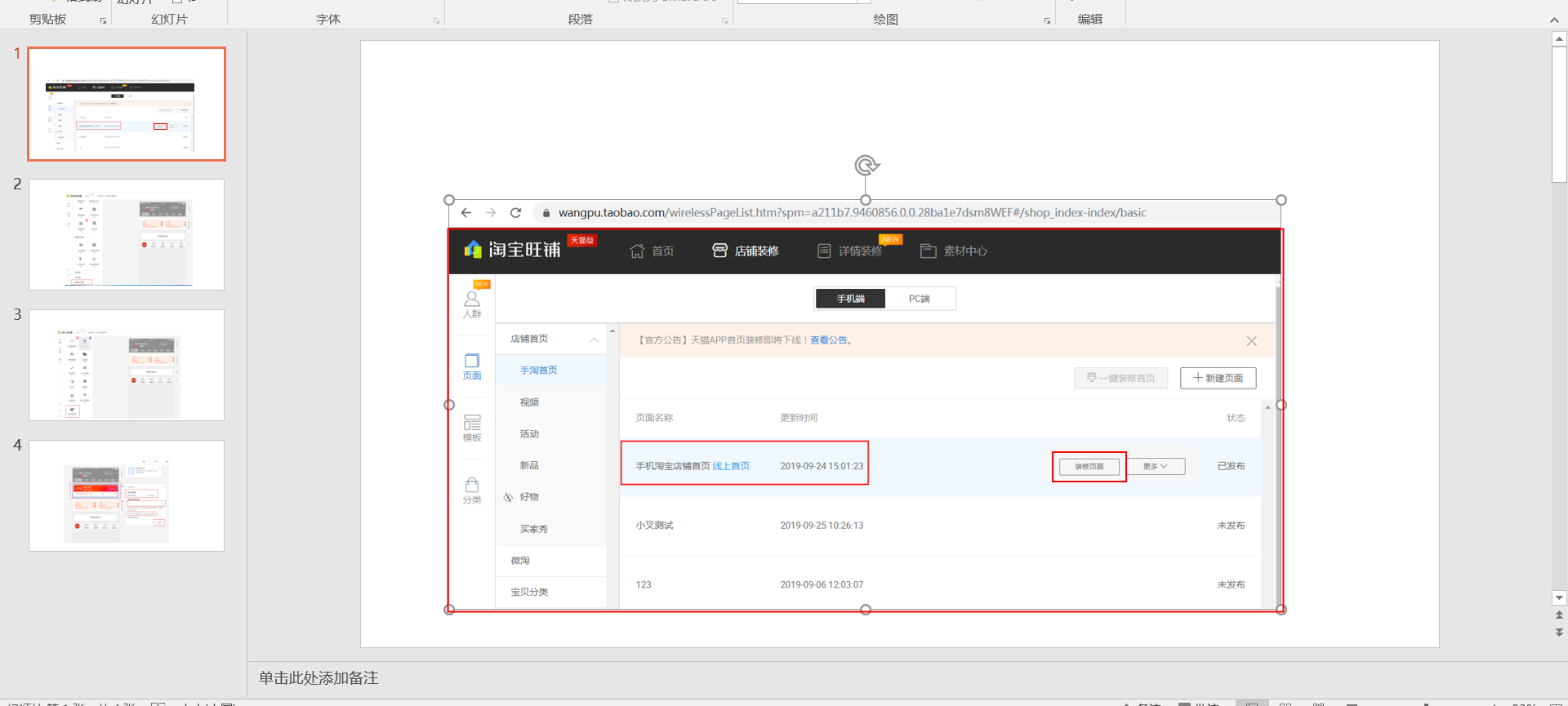The image size is (1568, 706).
Task: Click the padlock icon beside the URL
Action: [x=546, y=213]
